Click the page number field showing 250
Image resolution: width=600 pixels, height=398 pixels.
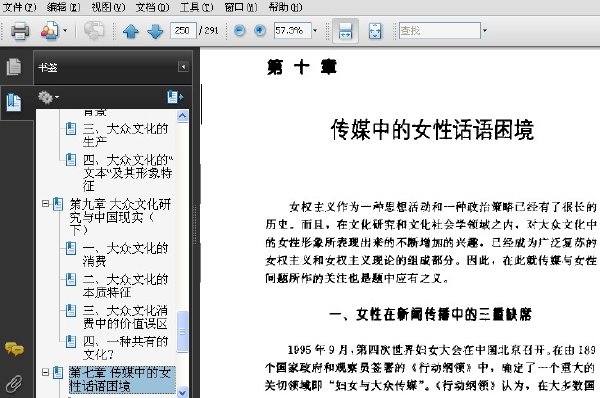(x=183, y=31)
